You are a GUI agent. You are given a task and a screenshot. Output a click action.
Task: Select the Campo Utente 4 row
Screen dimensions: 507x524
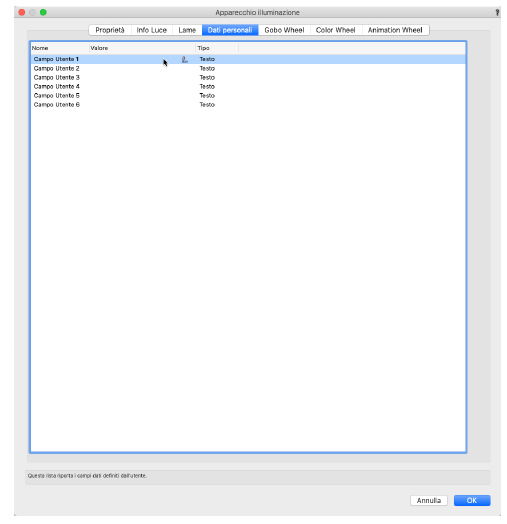pyautogui.click(x=248, y=87)
